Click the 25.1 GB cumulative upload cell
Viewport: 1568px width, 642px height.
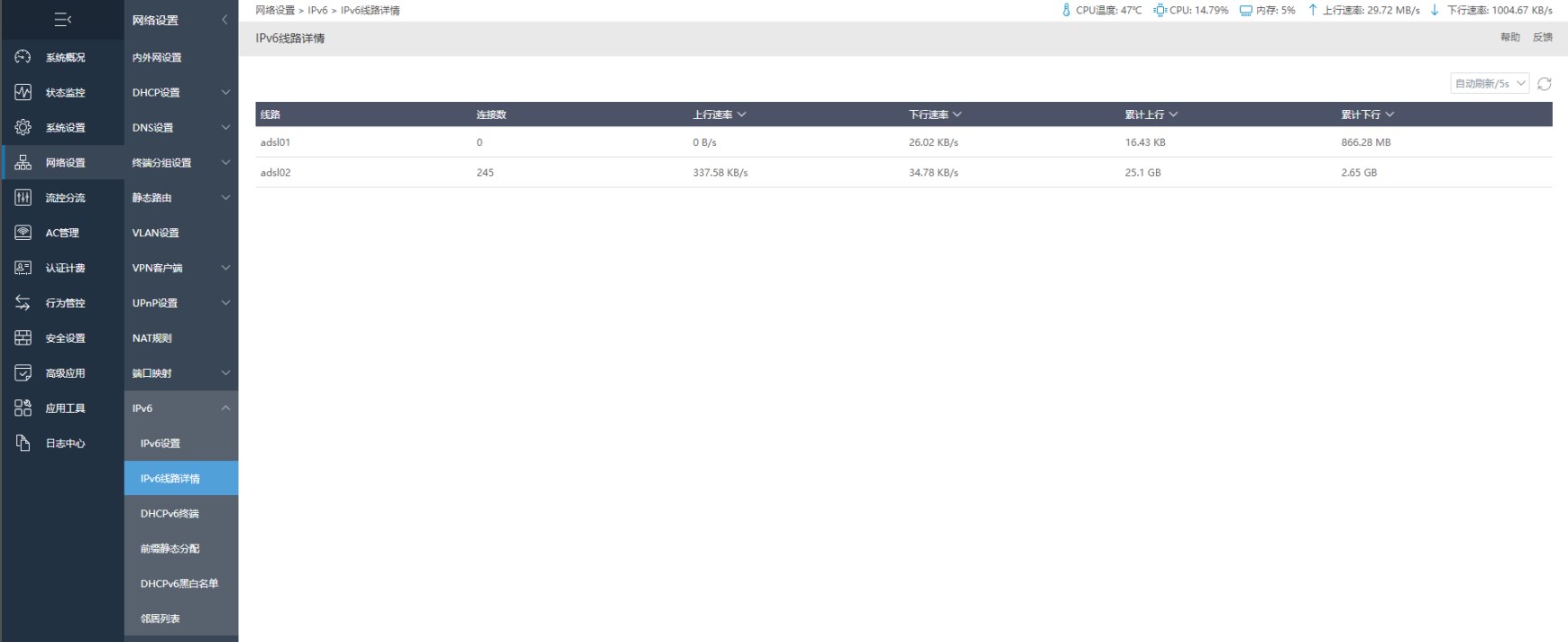pyautogui.click(x=1142, y=172)
